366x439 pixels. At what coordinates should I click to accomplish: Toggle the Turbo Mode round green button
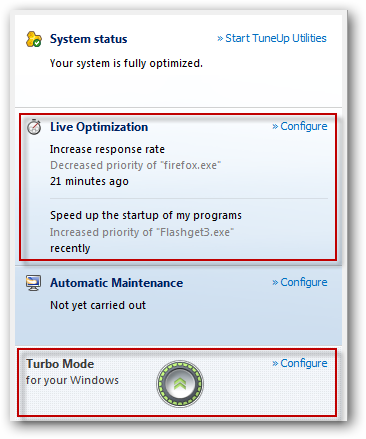180,384
